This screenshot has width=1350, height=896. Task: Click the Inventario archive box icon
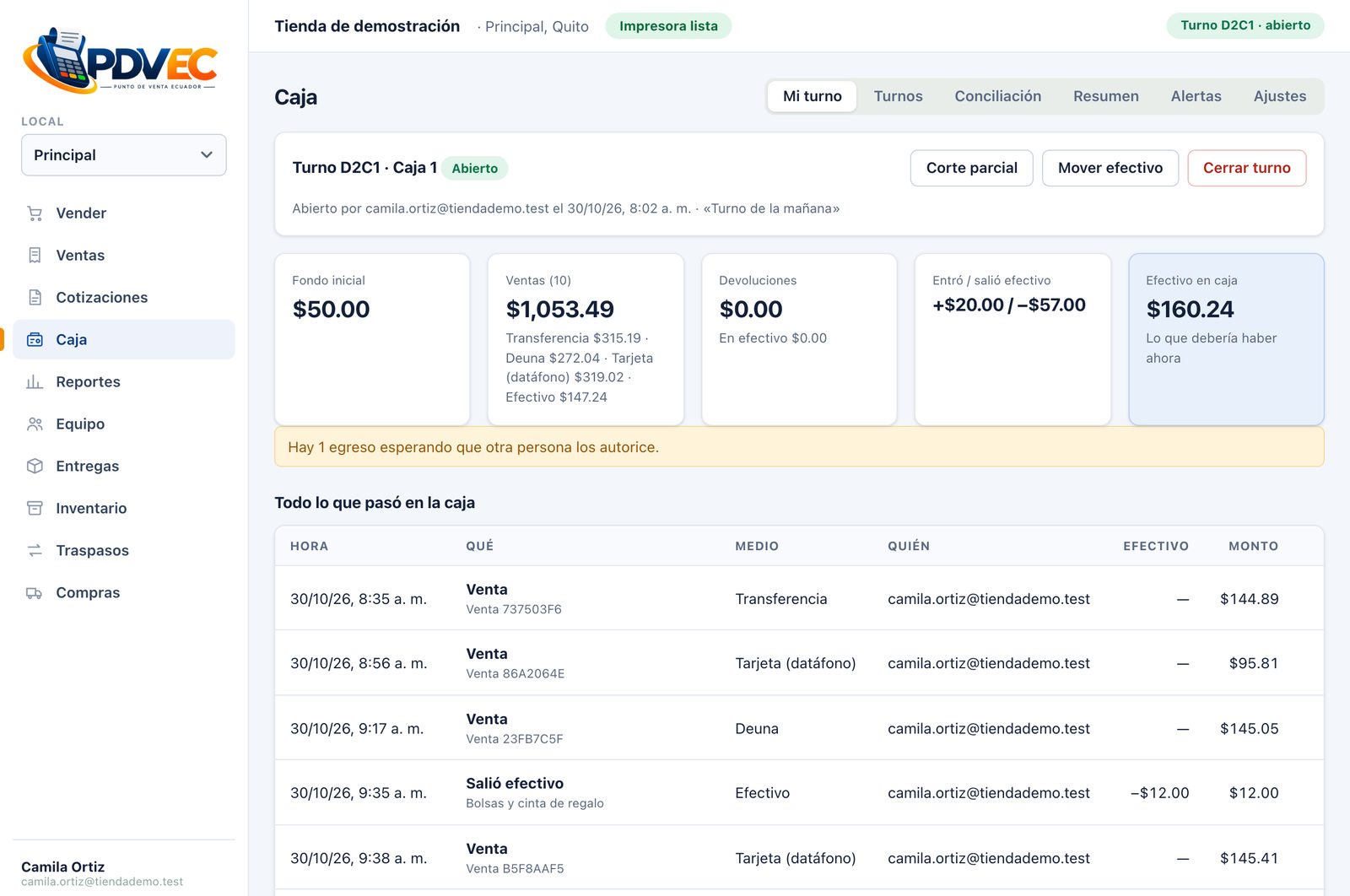point(35,509)
